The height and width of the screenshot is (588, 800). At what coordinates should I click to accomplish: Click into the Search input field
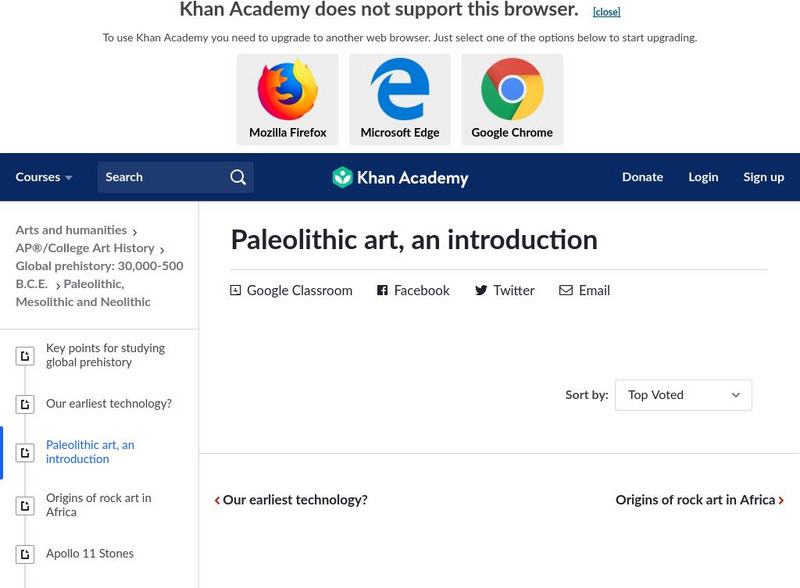(x=160, y=177)
